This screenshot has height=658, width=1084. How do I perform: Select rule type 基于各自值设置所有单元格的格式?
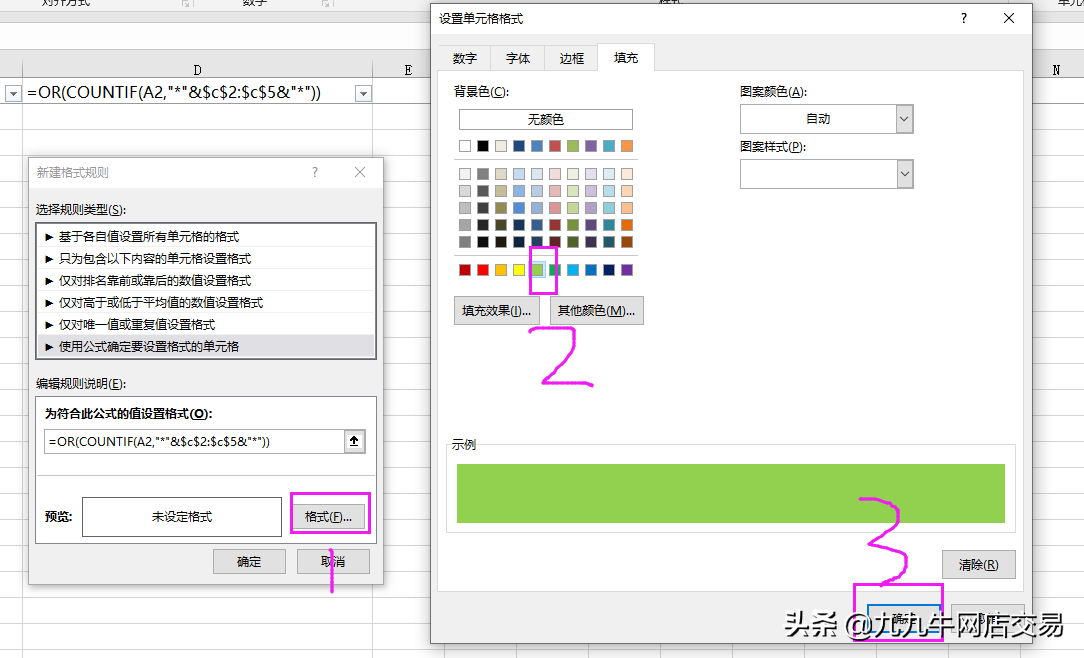tap(206, 236)
